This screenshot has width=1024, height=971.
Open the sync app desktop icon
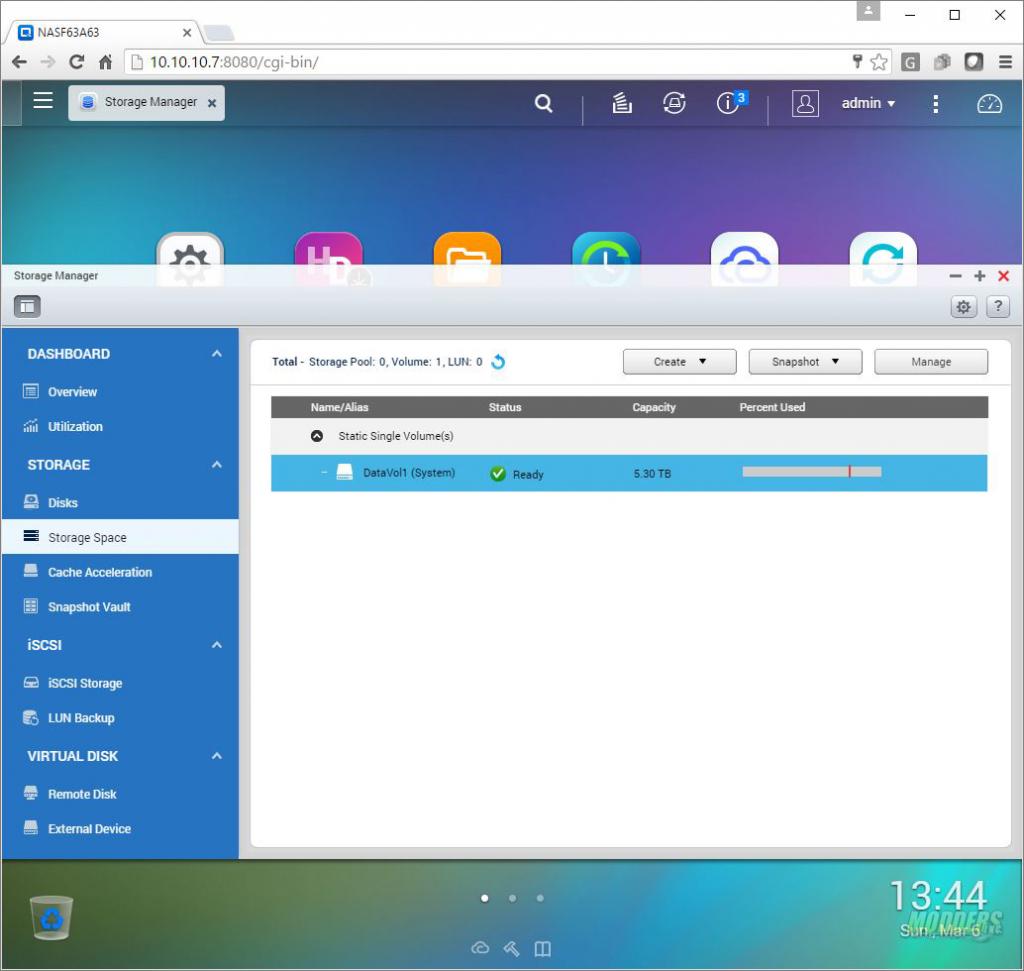point(883,260)
